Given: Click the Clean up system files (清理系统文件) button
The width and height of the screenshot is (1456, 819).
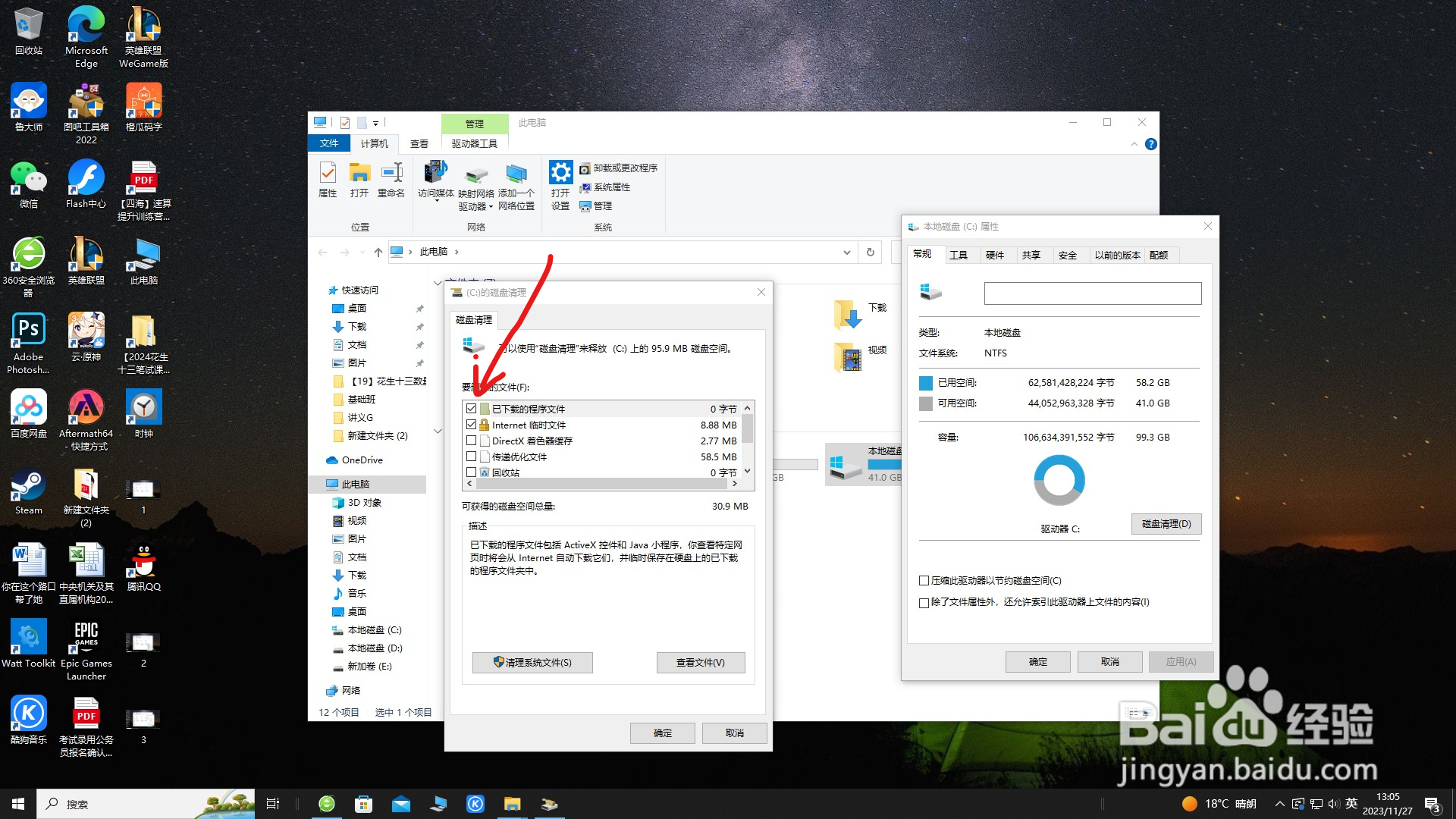Looking at the screenshot, I should 532,662.
